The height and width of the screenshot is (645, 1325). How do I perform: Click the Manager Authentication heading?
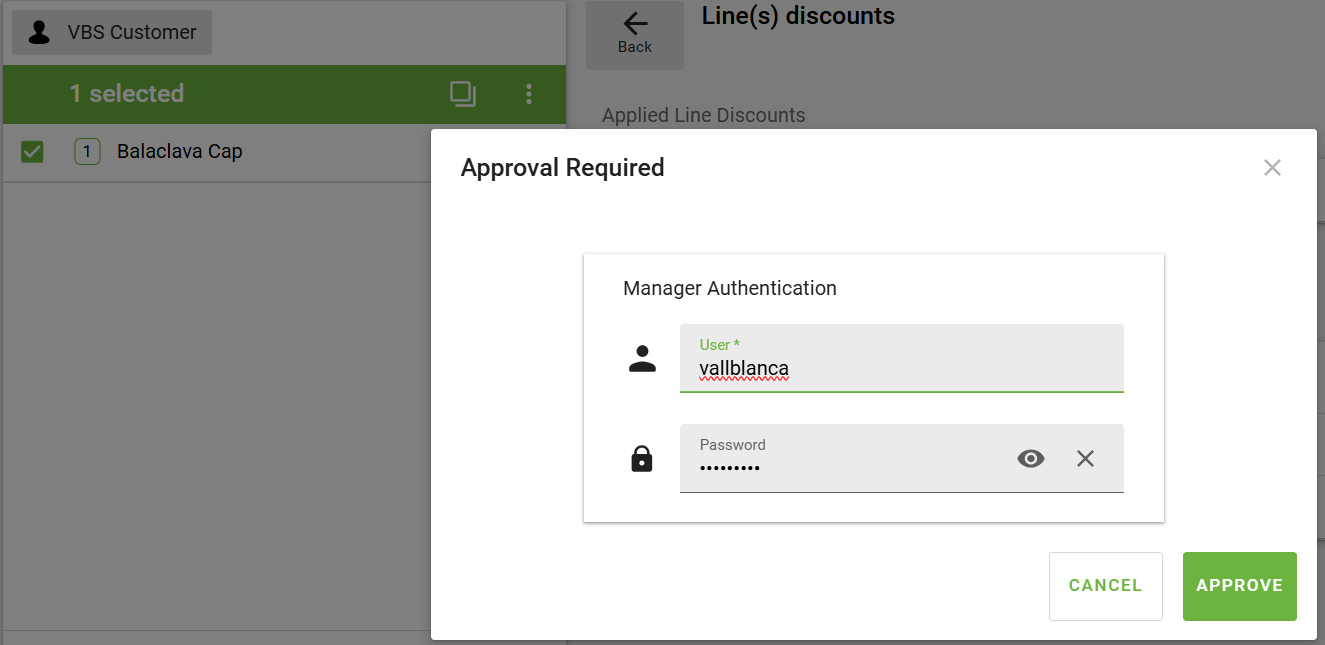[730, 288]
